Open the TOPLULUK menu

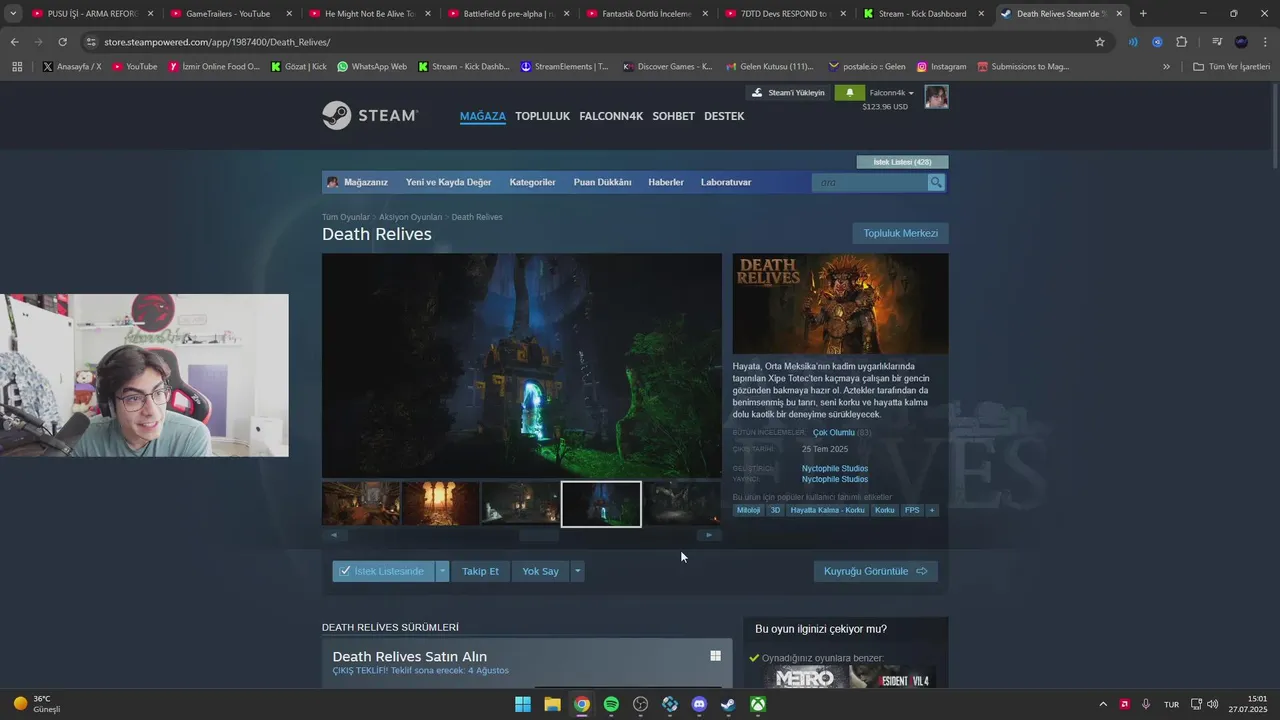[542, 116]
